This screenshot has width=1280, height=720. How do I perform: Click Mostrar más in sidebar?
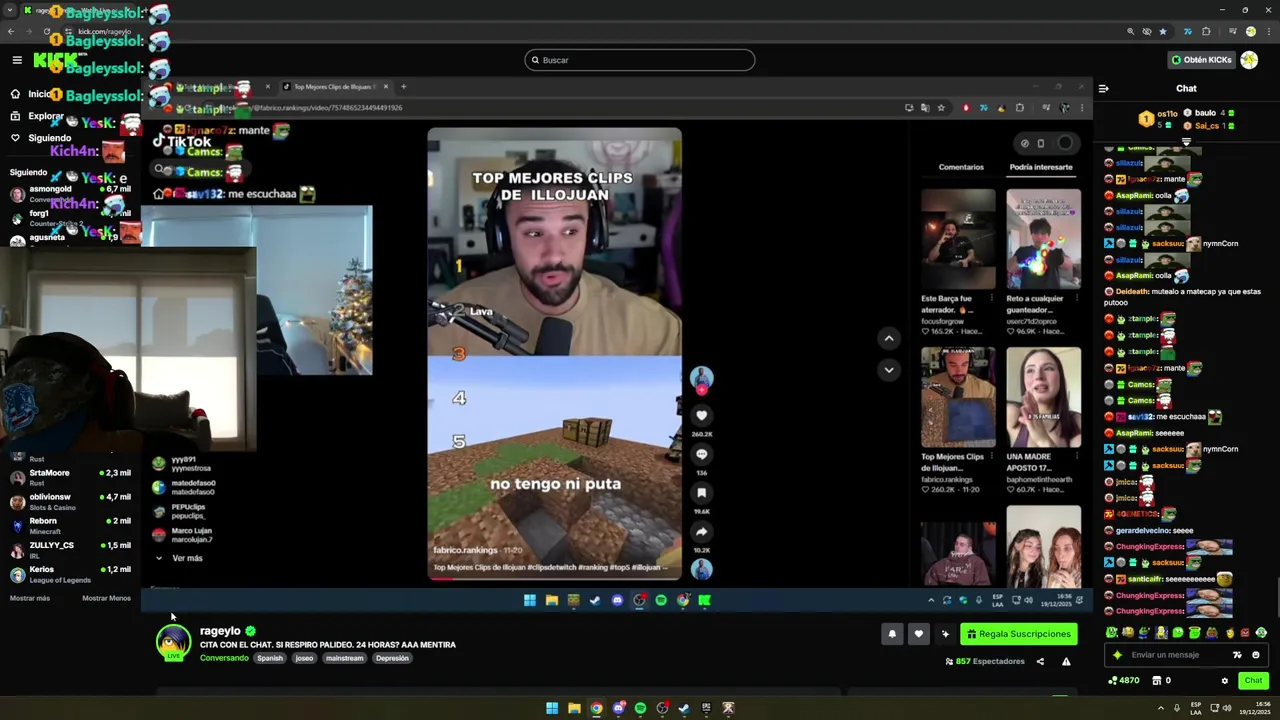tap(29, 598)
